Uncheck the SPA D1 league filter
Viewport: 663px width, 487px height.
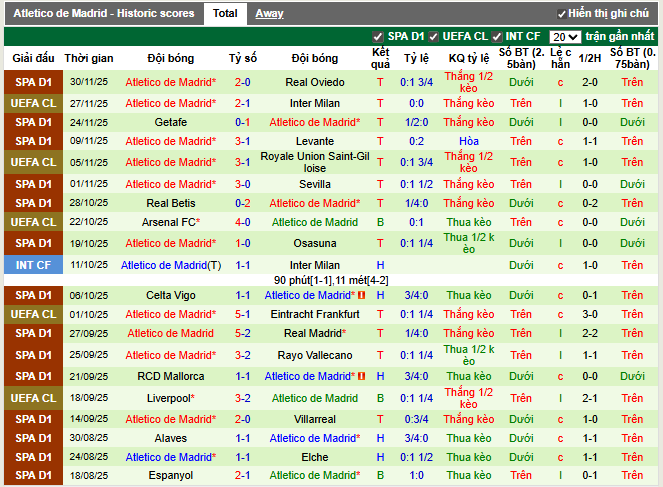coord(378,37)
